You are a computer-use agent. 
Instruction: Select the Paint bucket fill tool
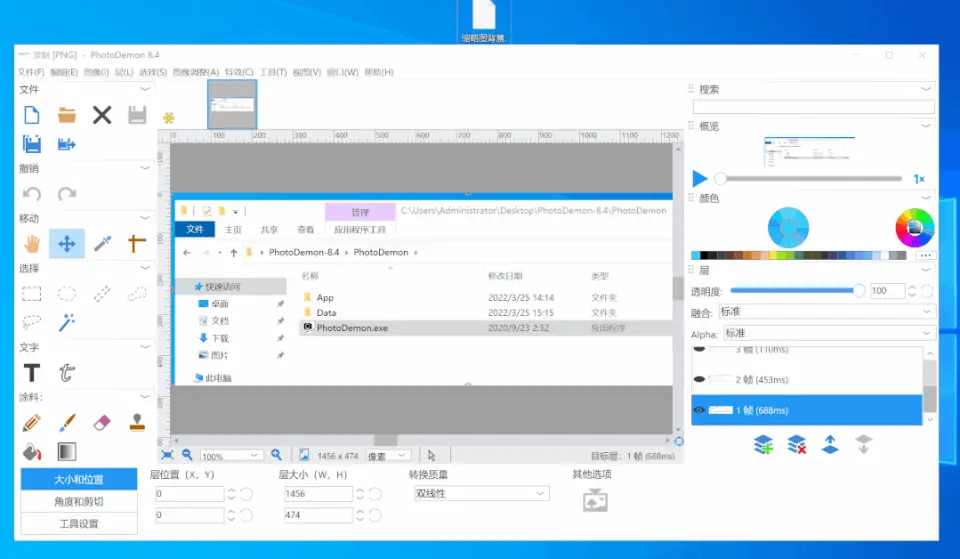click(x=32, y=452)
